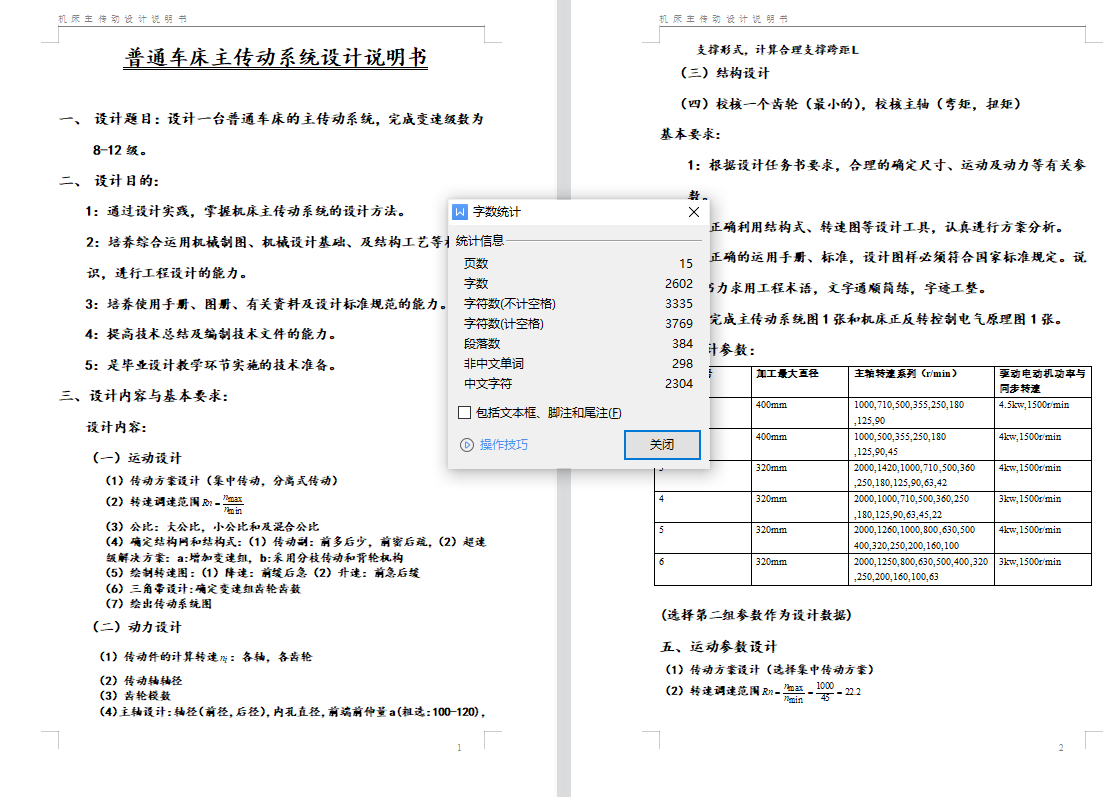The image size is (1119, 797).
Task: Open the 操作技巧 tips link
Action: [x=503, y=445]
